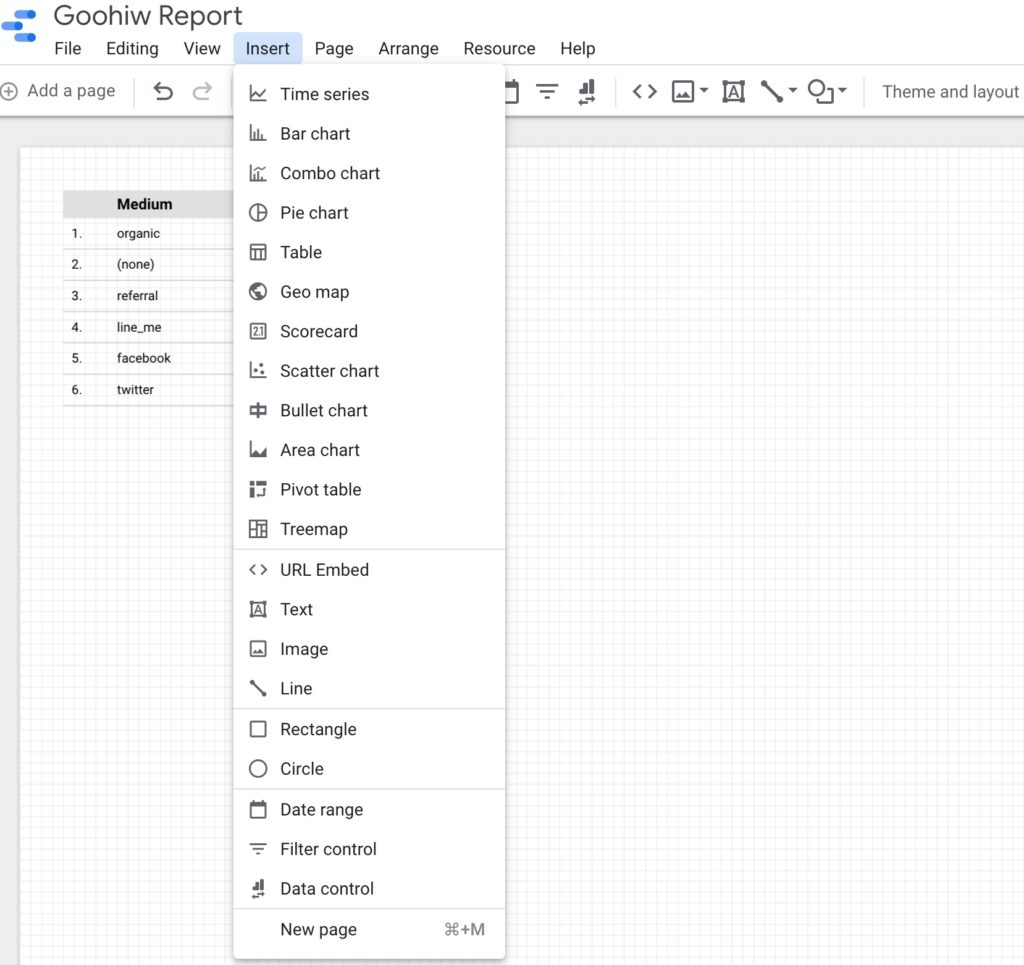Image resolution: width=1024 pixels, height=965 pixels.
Task: Click Add a page
Action: (62, 90)
